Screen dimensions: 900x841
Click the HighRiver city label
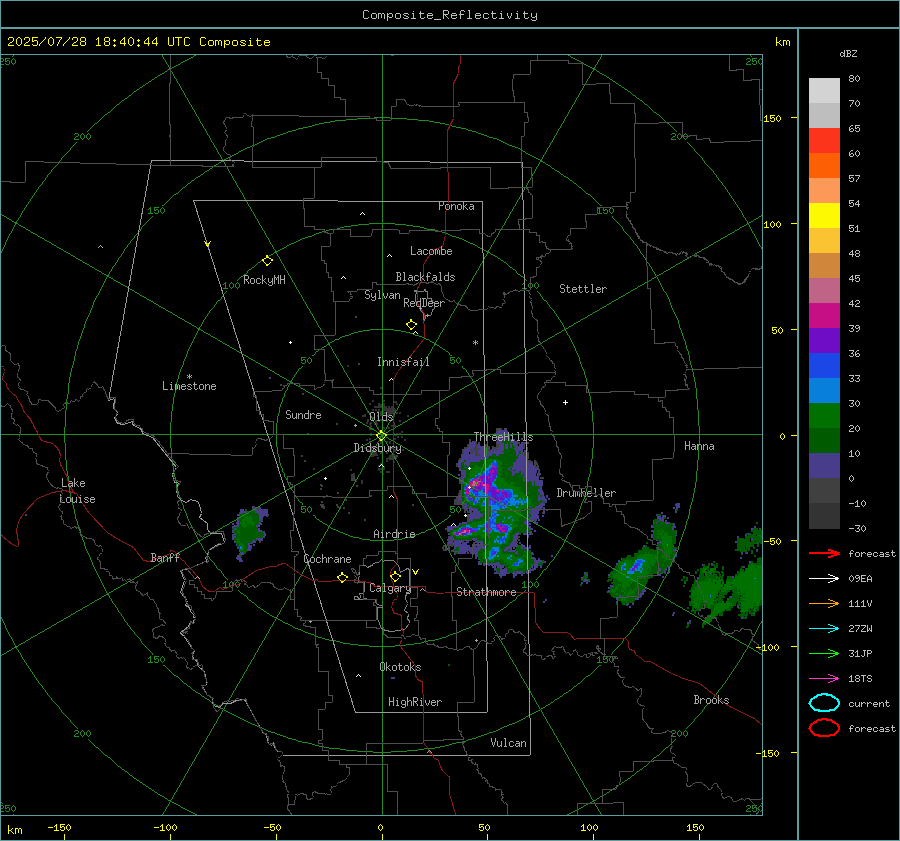[415, 702]
